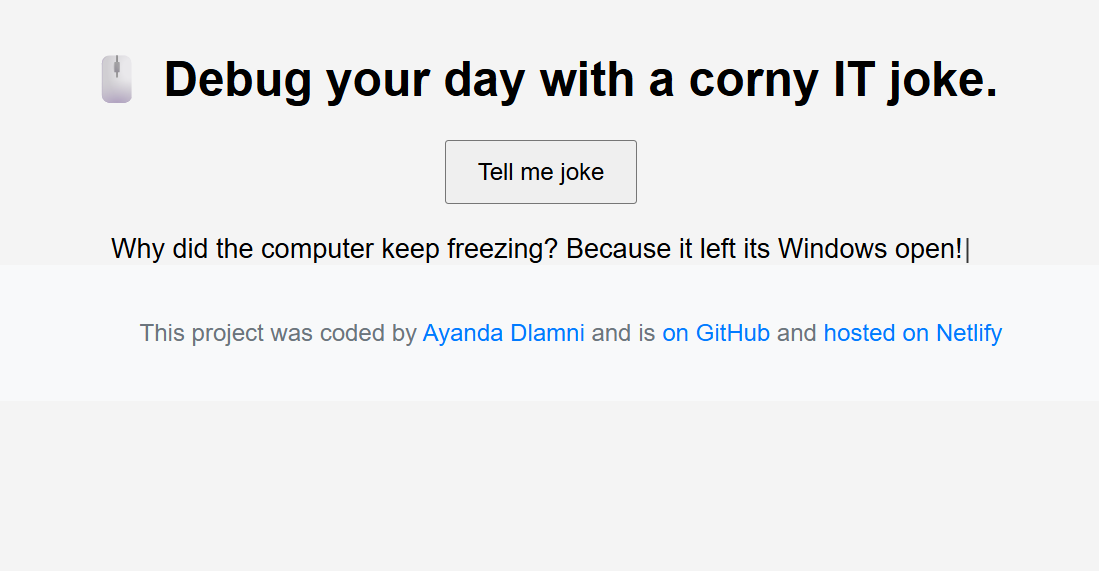Click the blinking cursor after "open!"
The image size is (1099, 571).
pyautogui.click(x=967, y=249)
